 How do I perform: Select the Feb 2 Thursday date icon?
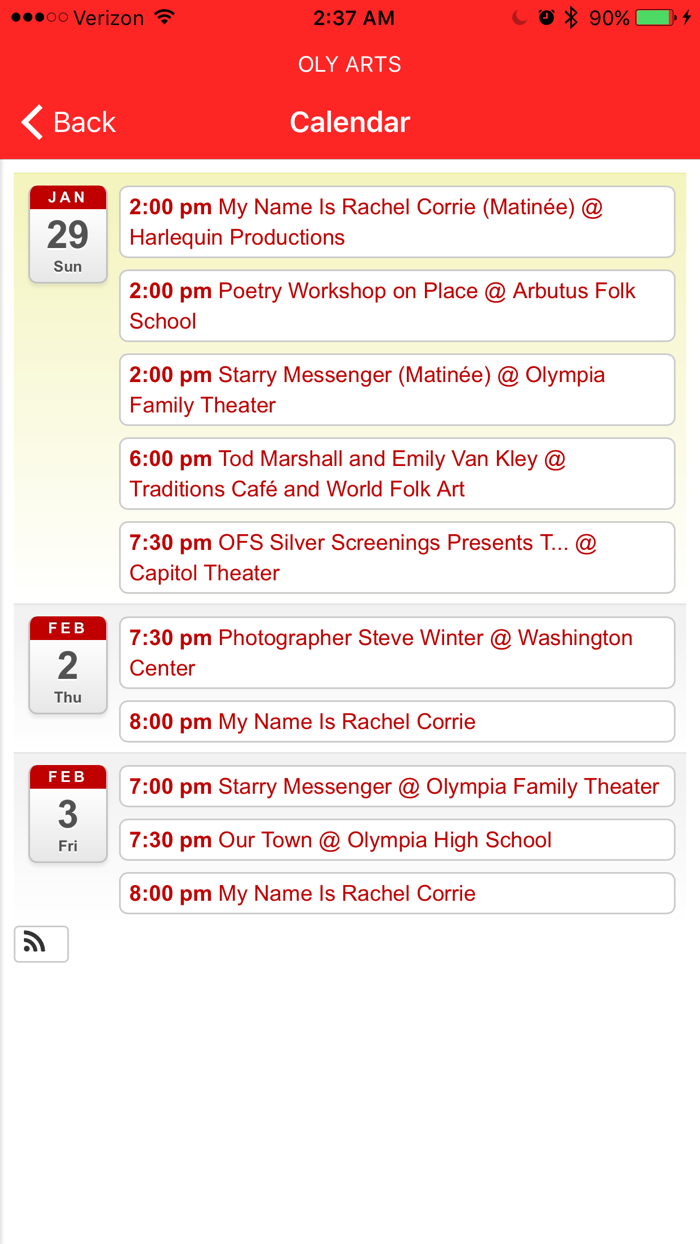(x=68, y=665)
